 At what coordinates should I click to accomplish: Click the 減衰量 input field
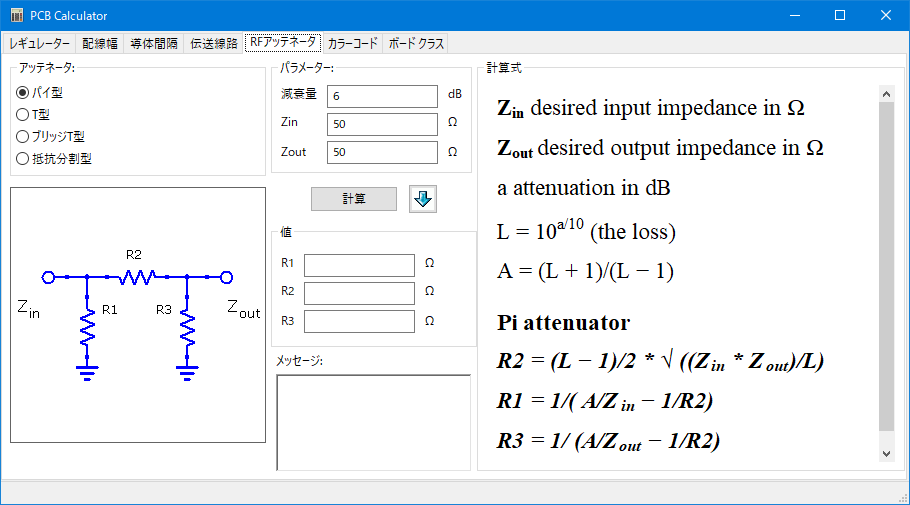[382, 96]
